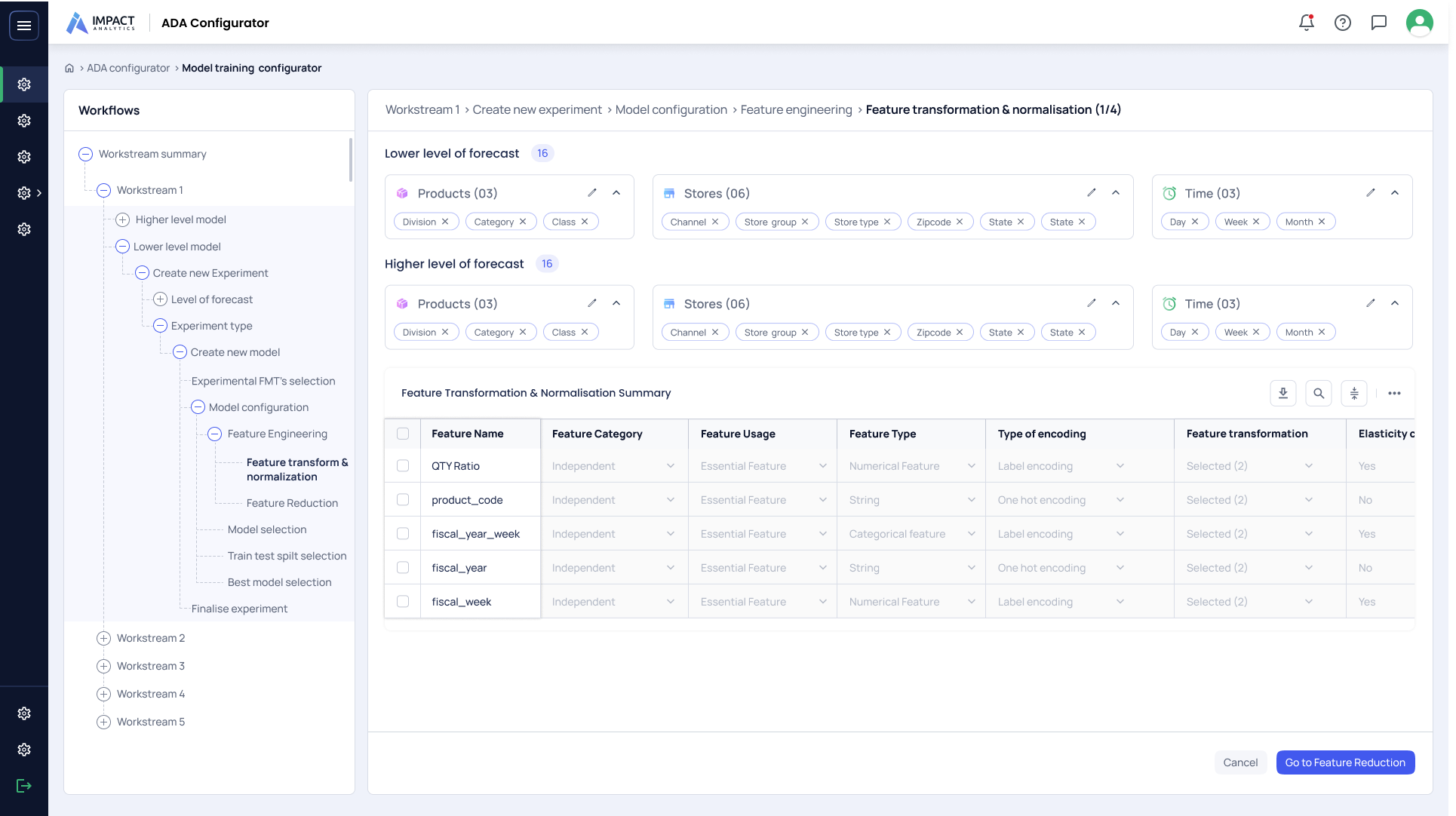Download the feature summary table
1456x816 pixels.
point(1282,393)
